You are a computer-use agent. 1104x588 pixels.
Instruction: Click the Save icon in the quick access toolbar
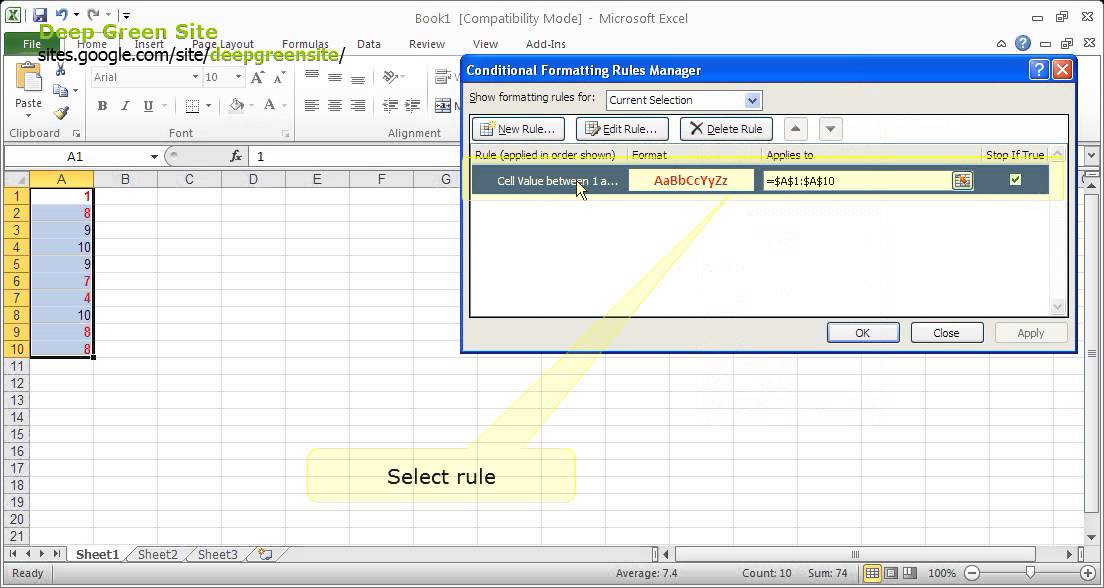[40, 15]
